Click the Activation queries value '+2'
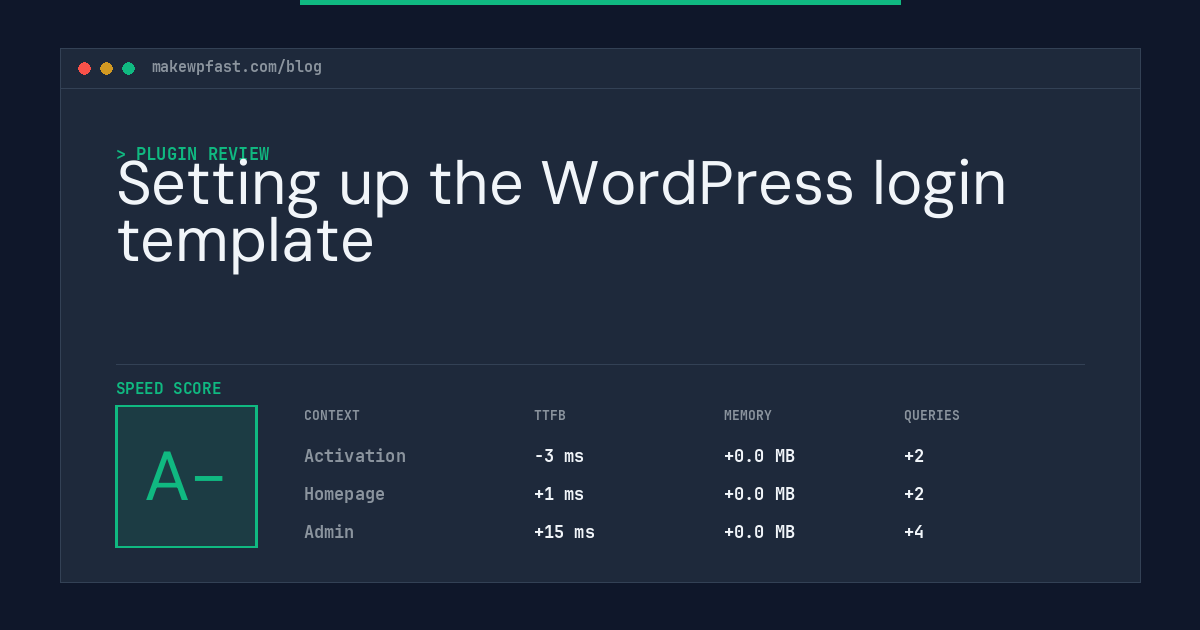Viewport: 1200px width, 630px height. click(x=914, y=456)
